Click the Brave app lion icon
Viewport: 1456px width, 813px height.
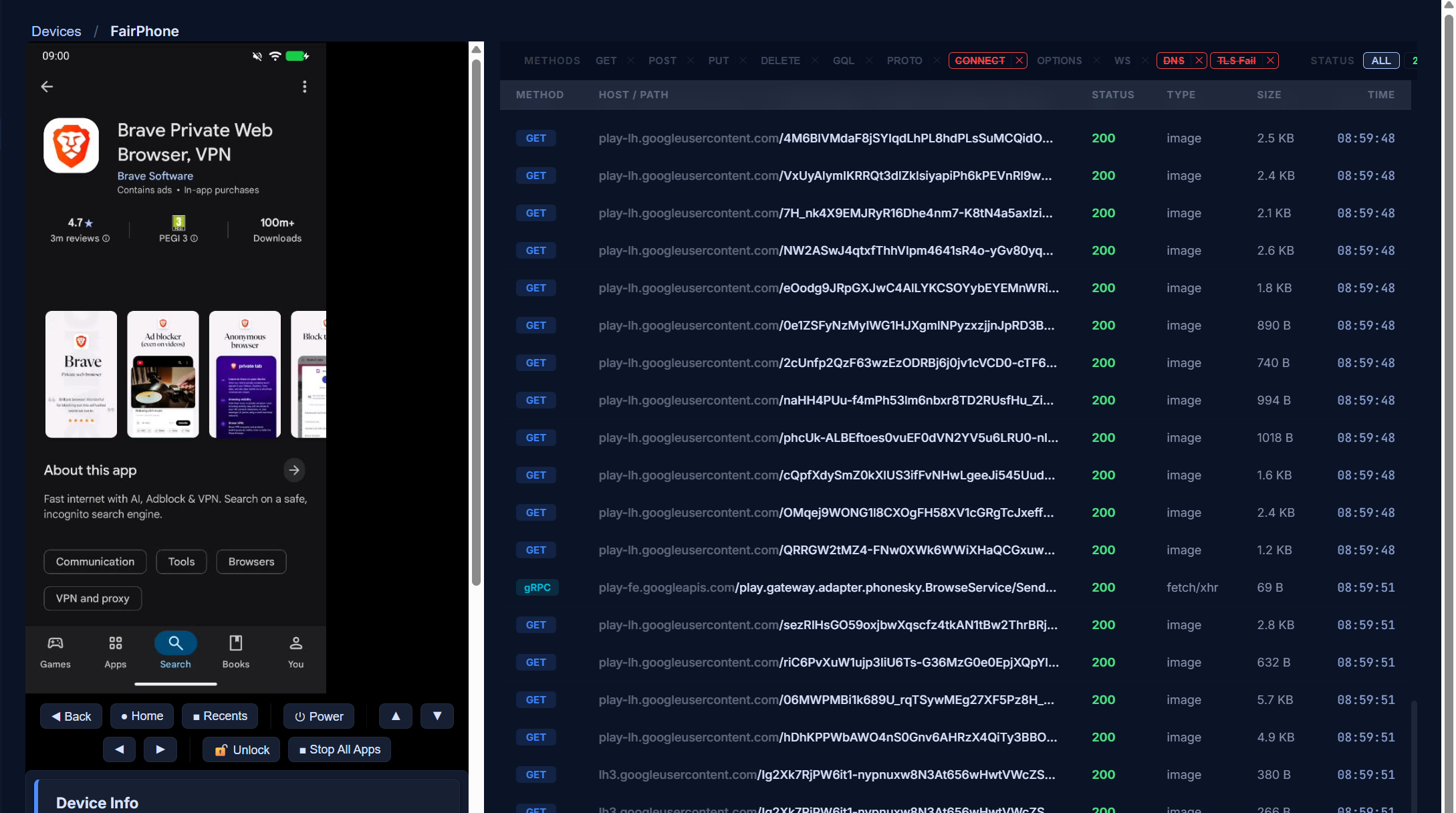[72, 146]
